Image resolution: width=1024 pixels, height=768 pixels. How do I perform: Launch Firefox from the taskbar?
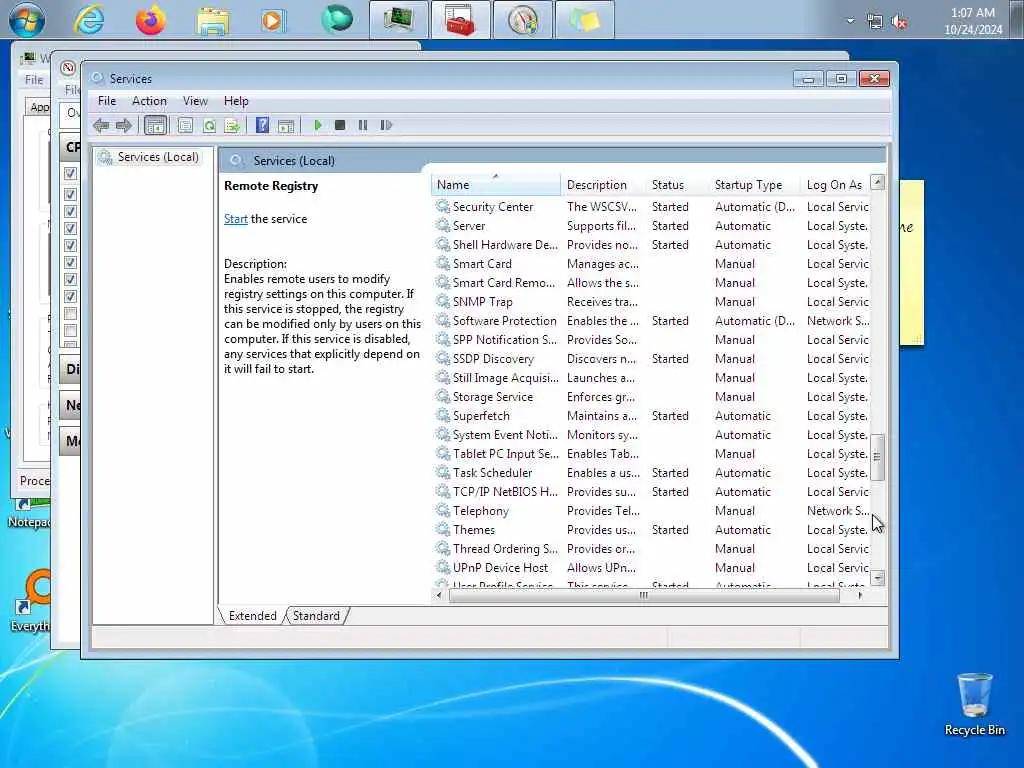click(x=150, y=20)
